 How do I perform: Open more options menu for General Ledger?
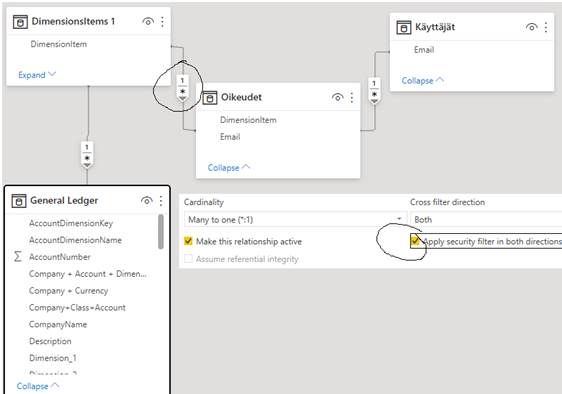coord(161,201)
